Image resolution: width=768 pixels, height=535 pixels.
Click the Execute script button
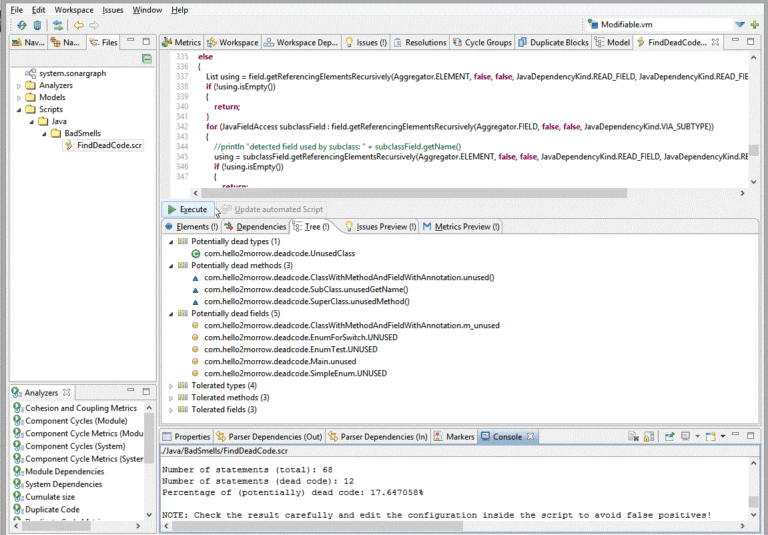pyautogui.click(x=188, y=209)
